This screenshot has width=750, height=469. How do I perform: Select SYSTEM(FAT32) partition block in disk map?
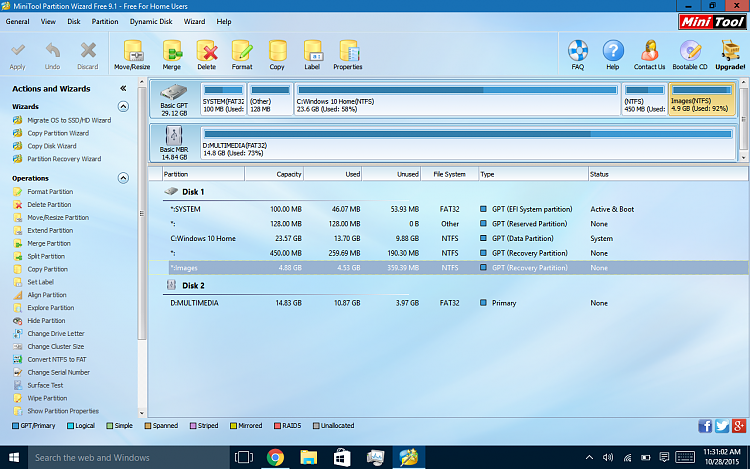[x=223, y=98]
